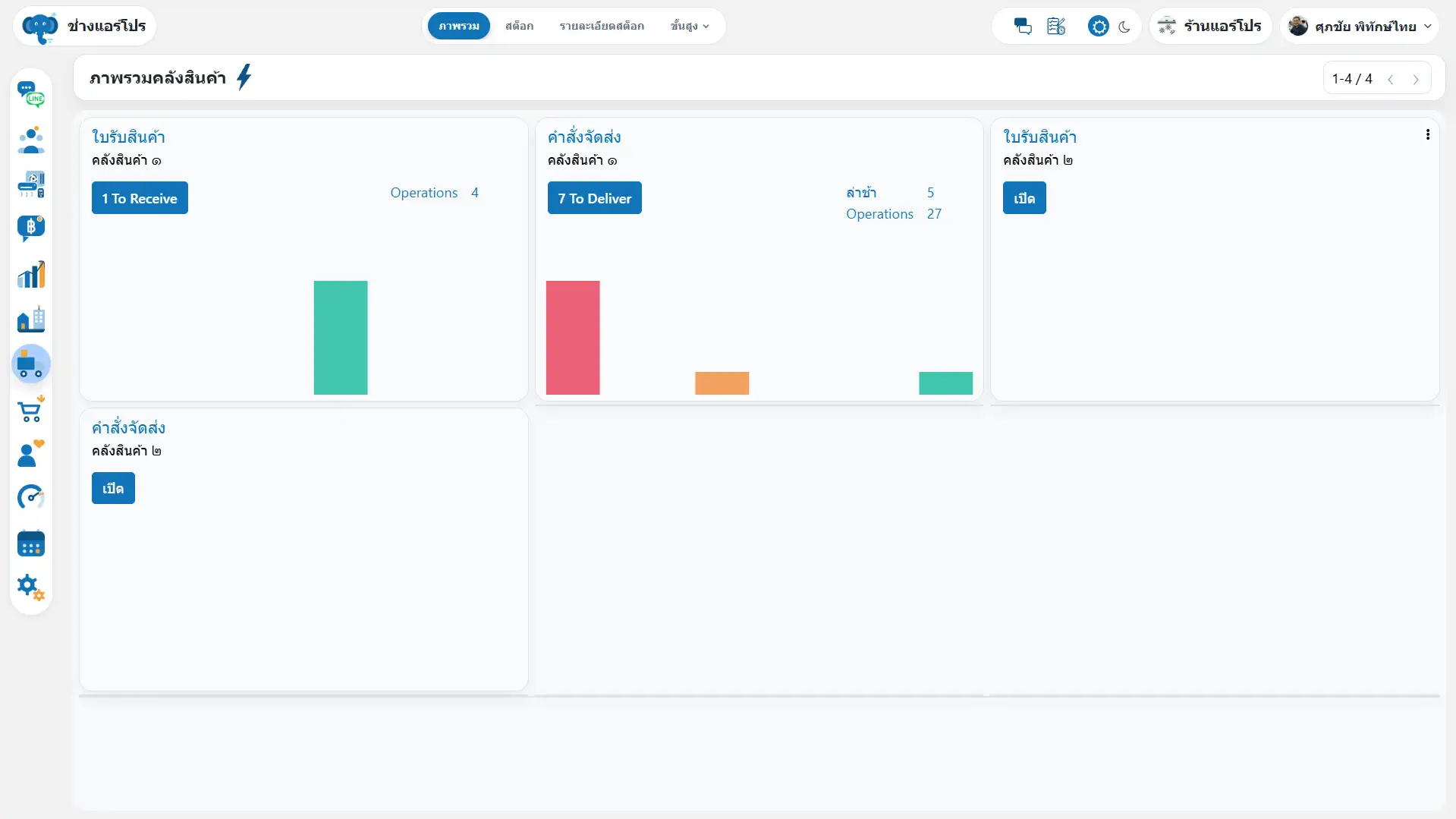Open the contacts people icon in sidebar

31,140
